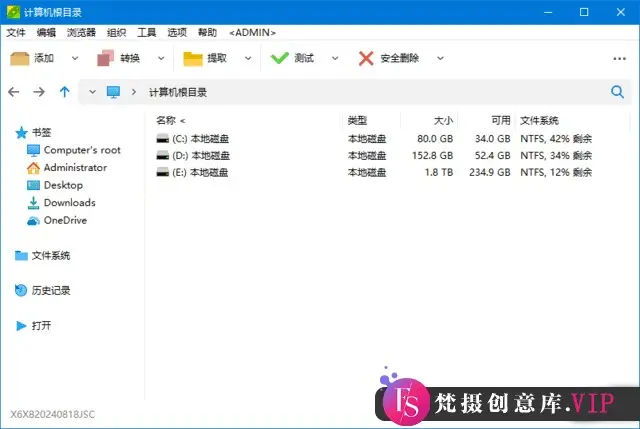Click the 转换 (Convert) toolbar icon
Viewport: 640px width, 429px height.
(105, 58)
